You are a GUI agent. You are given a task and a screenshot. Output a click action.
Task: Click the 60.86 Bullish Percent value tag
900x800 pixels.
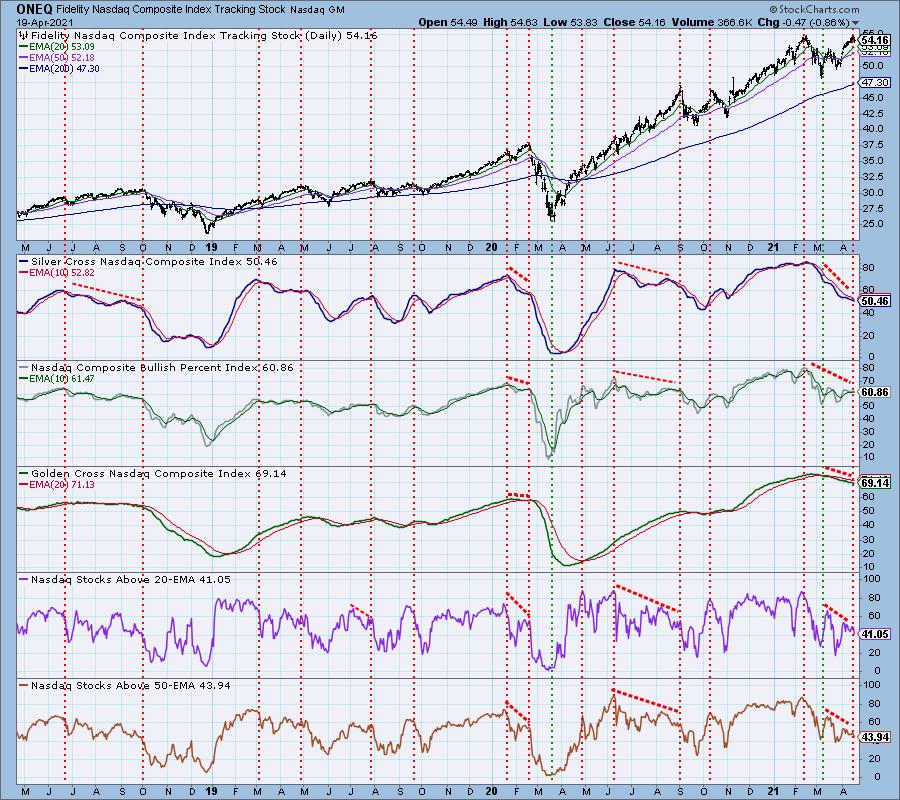[875, 392]
